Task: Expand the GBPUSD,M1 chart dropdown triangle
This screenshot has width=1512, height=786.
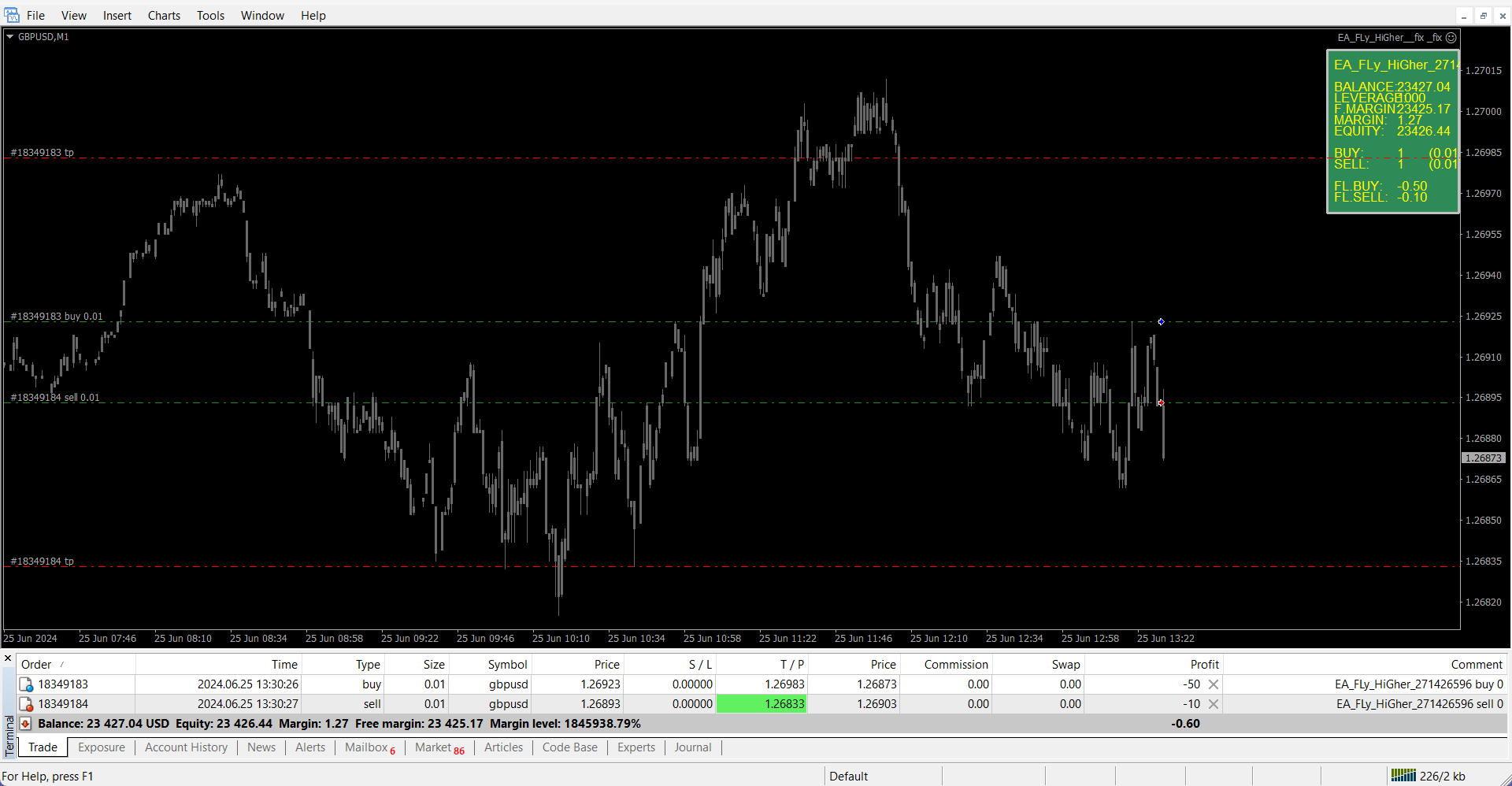Action: (10, 37)
